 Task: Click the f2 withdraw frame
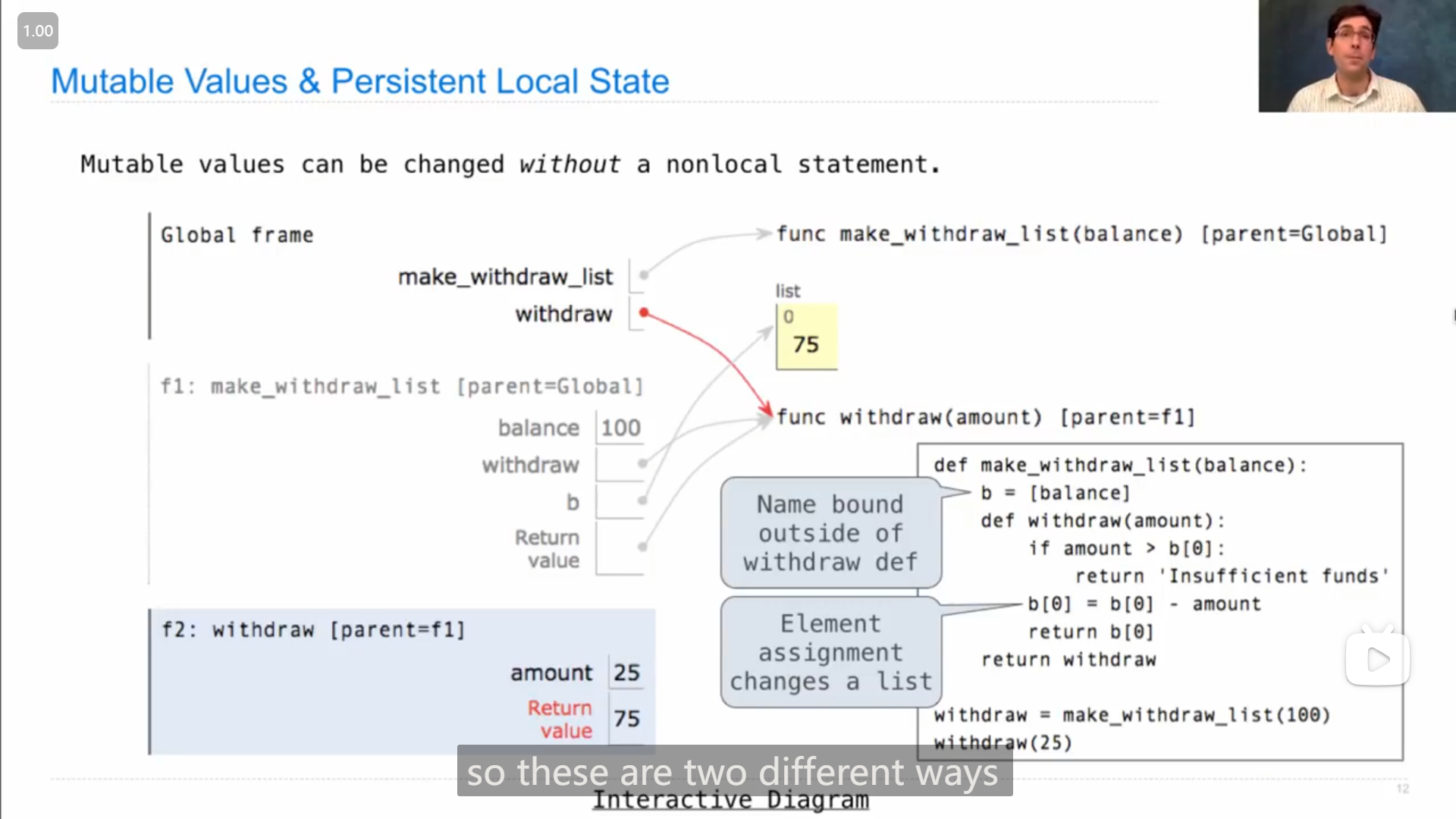[x=400, y=680]
